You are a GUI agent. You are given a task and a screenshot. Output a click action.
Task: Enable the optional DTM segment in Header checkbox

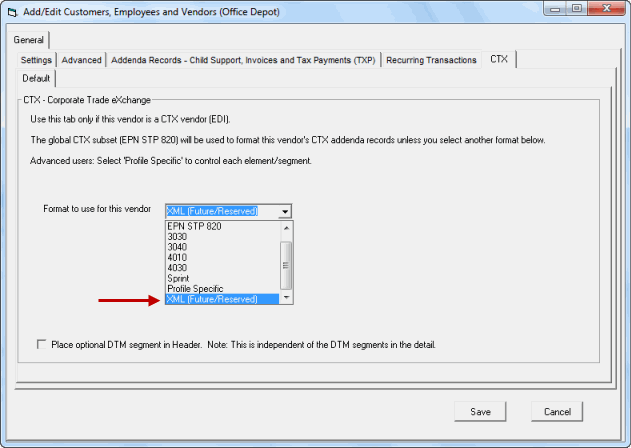coord(41,345)
